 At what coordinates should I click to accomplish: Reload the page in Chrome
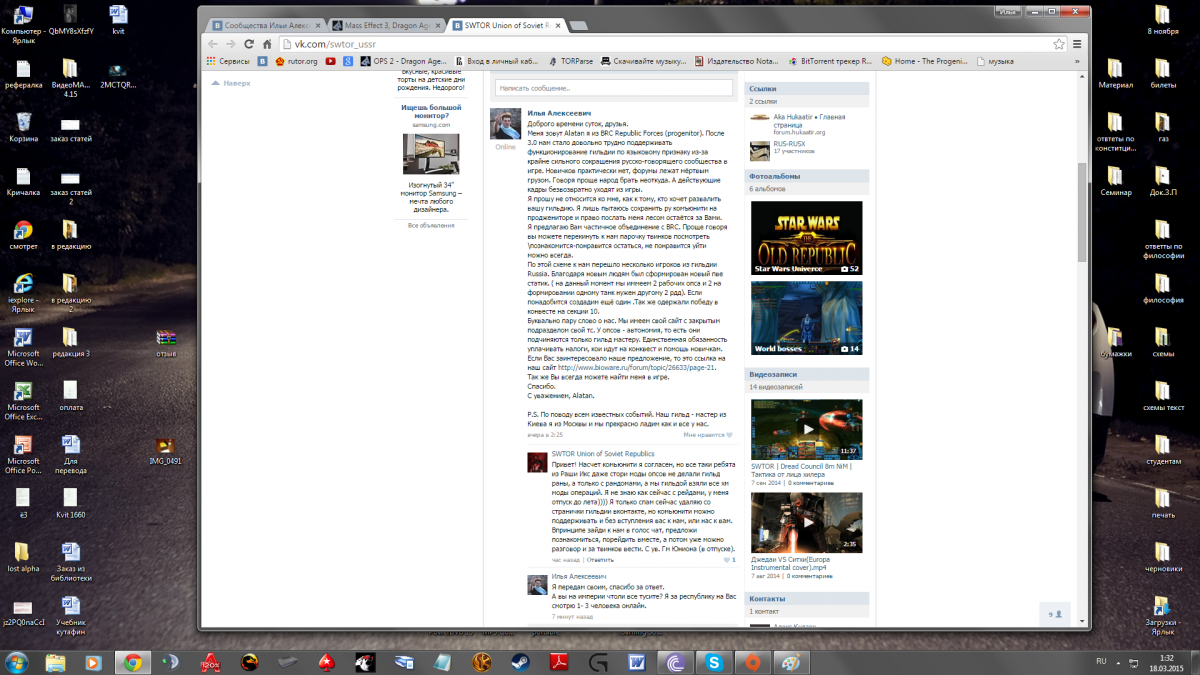click(250, 44)
